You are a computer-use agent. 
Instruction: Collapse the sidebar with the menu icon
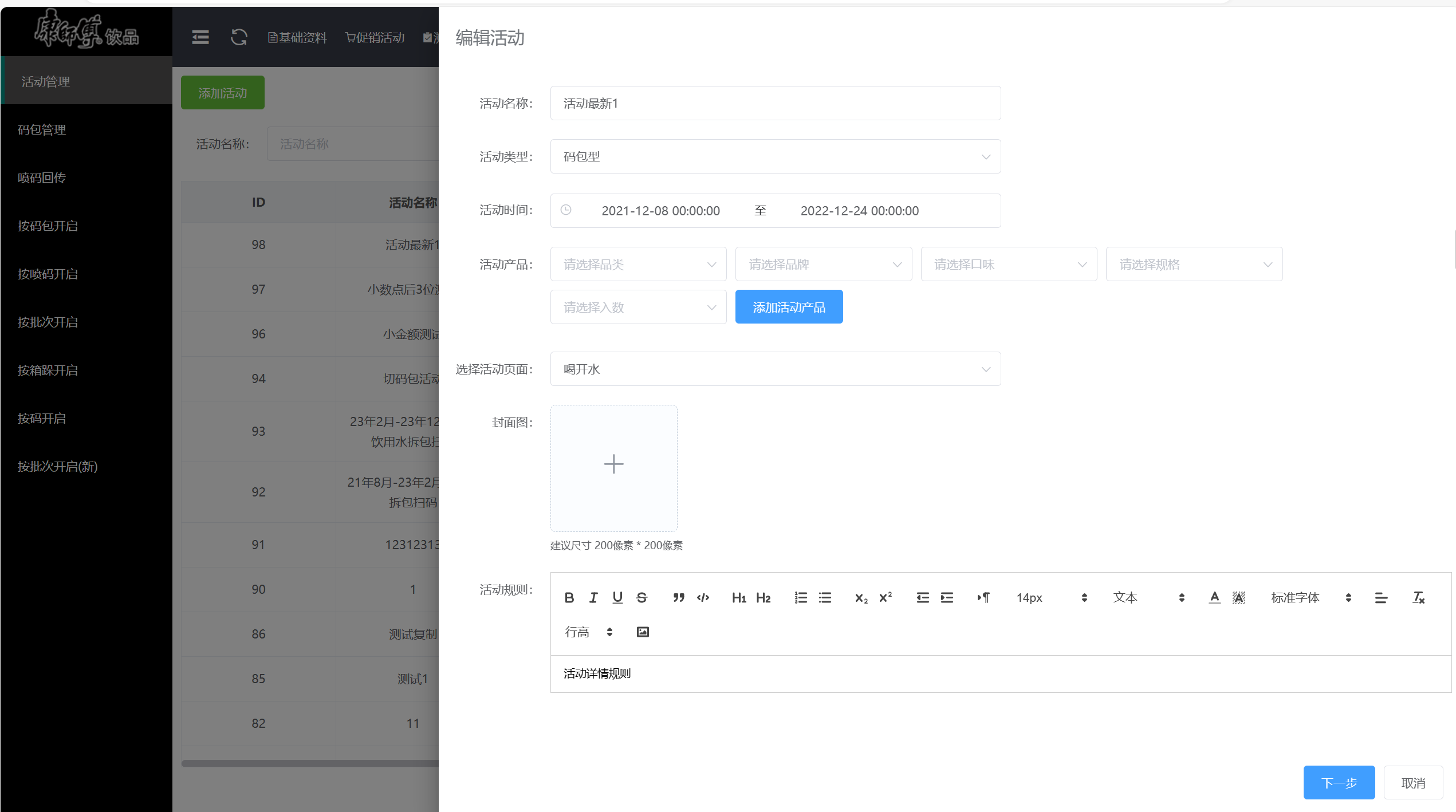(x=200, y=37)
